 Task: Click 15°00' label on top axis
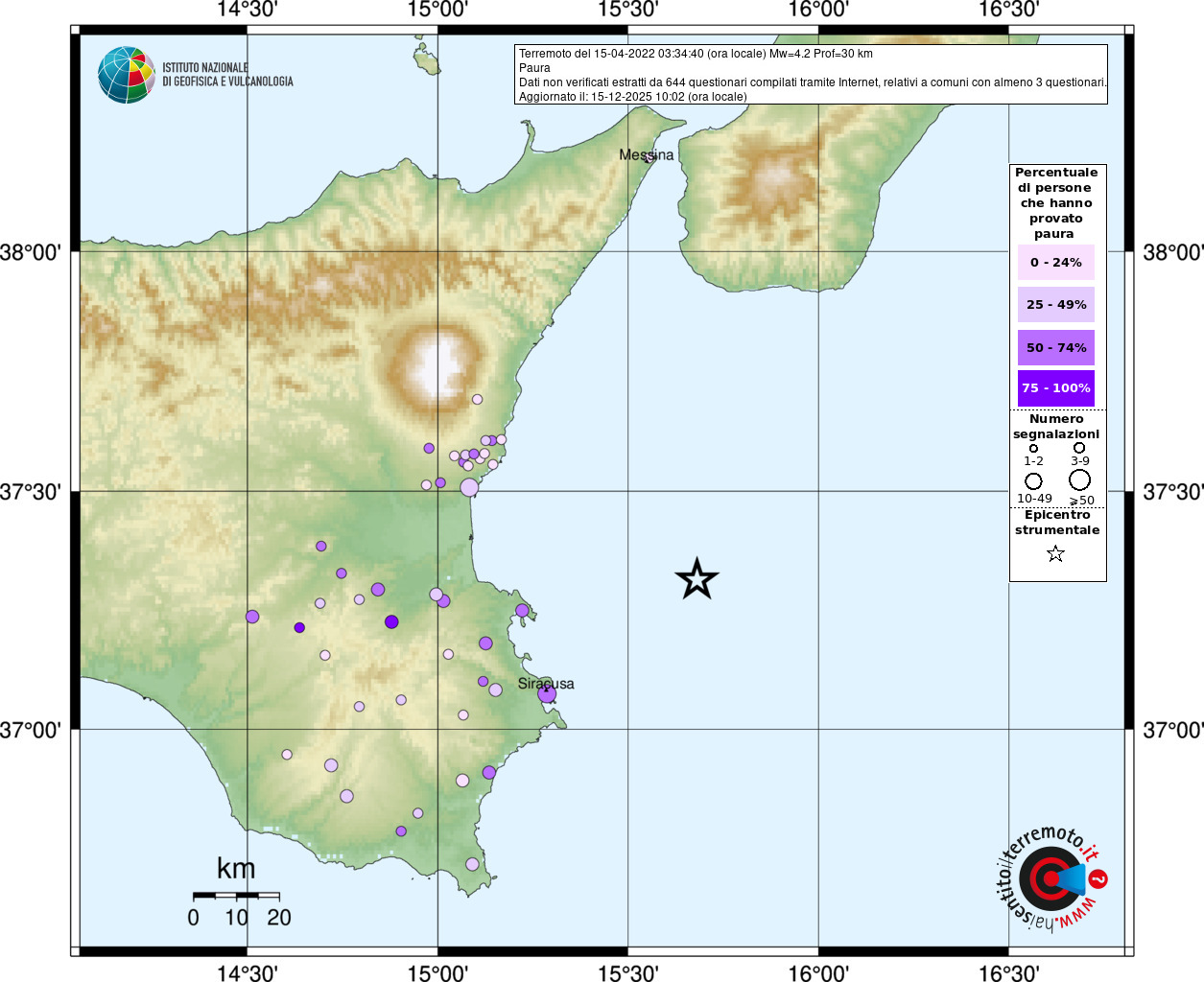[437, 10]
